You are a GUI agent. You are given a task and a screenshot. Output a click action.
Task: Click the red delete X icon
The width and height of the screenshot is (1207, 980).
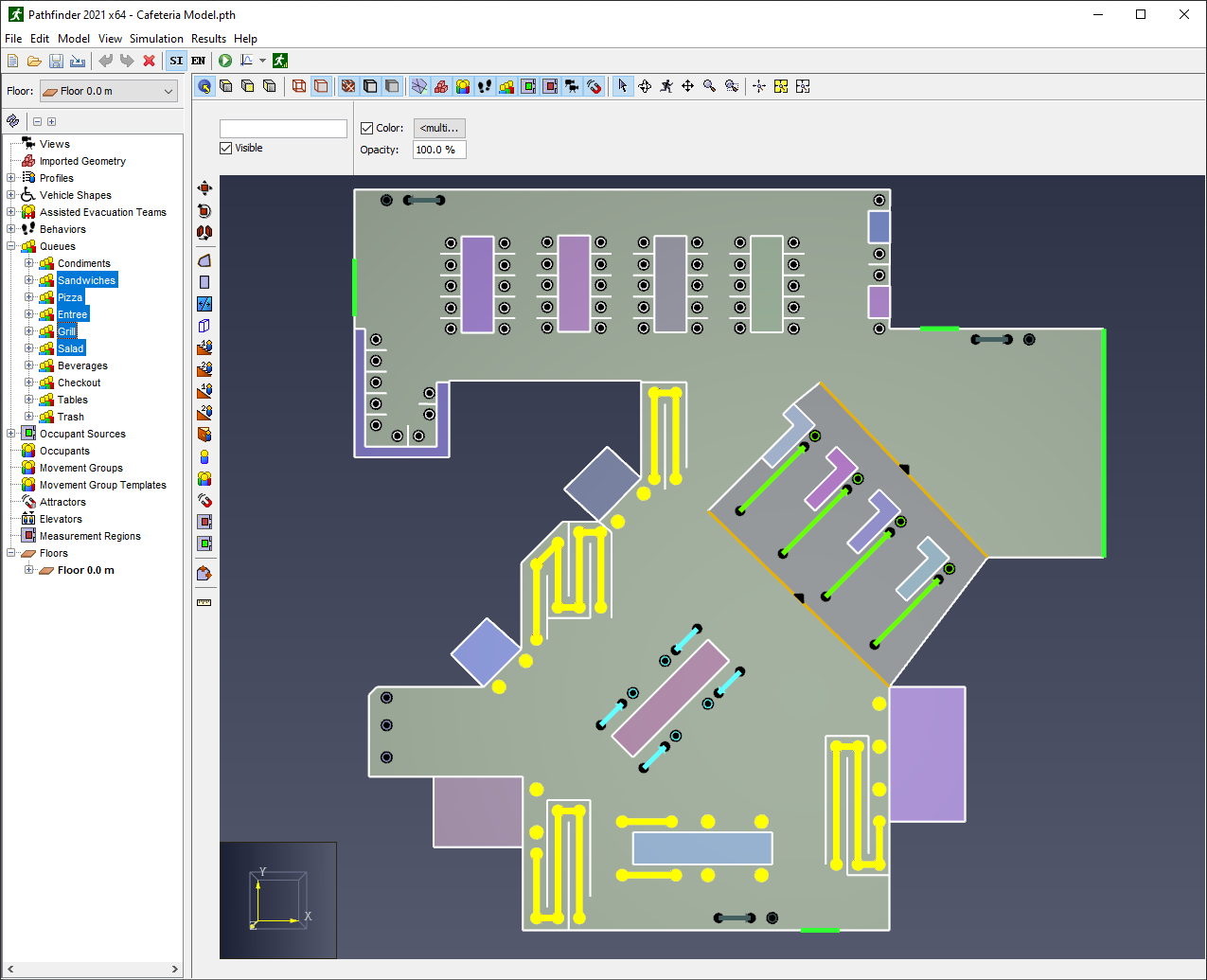point(149,61)
